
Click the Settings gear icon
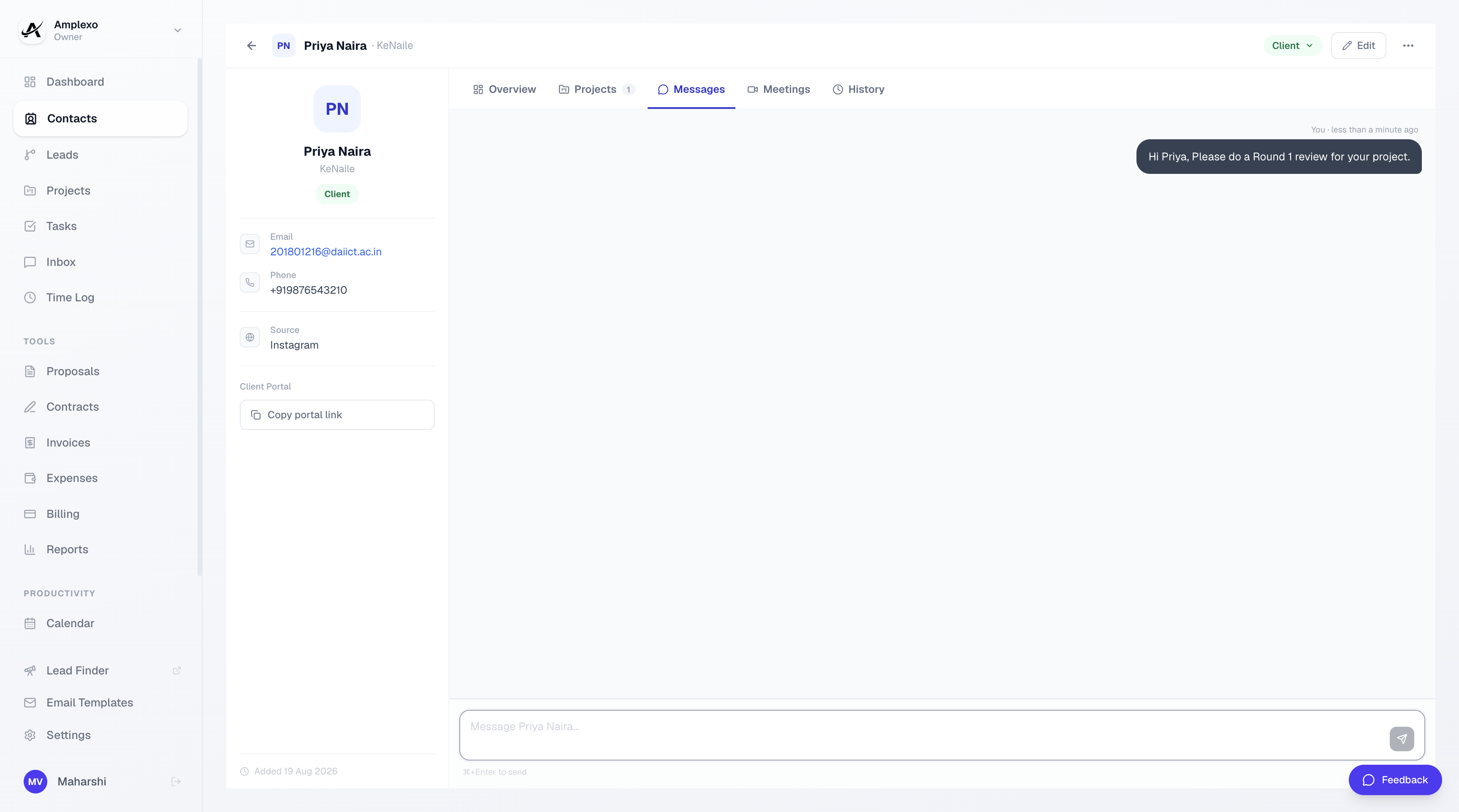coord(30,735)
